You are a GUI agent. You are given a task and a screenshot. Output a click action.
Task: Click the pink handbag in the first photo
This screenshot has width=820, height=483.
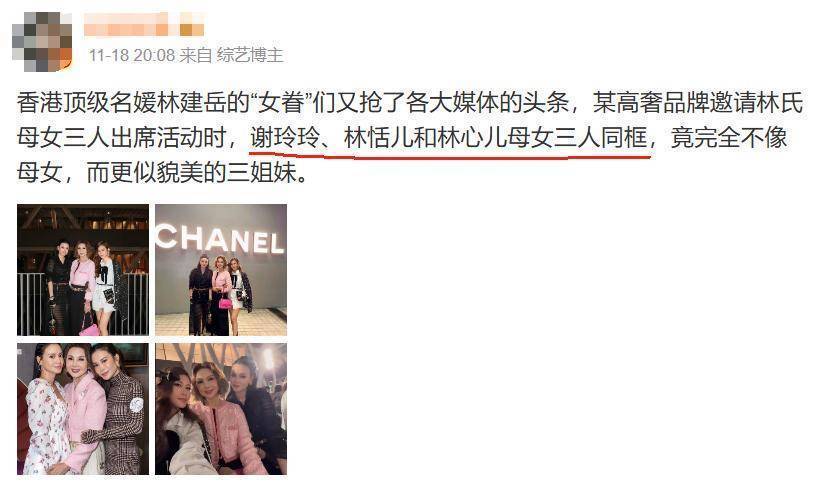point(89,329)
